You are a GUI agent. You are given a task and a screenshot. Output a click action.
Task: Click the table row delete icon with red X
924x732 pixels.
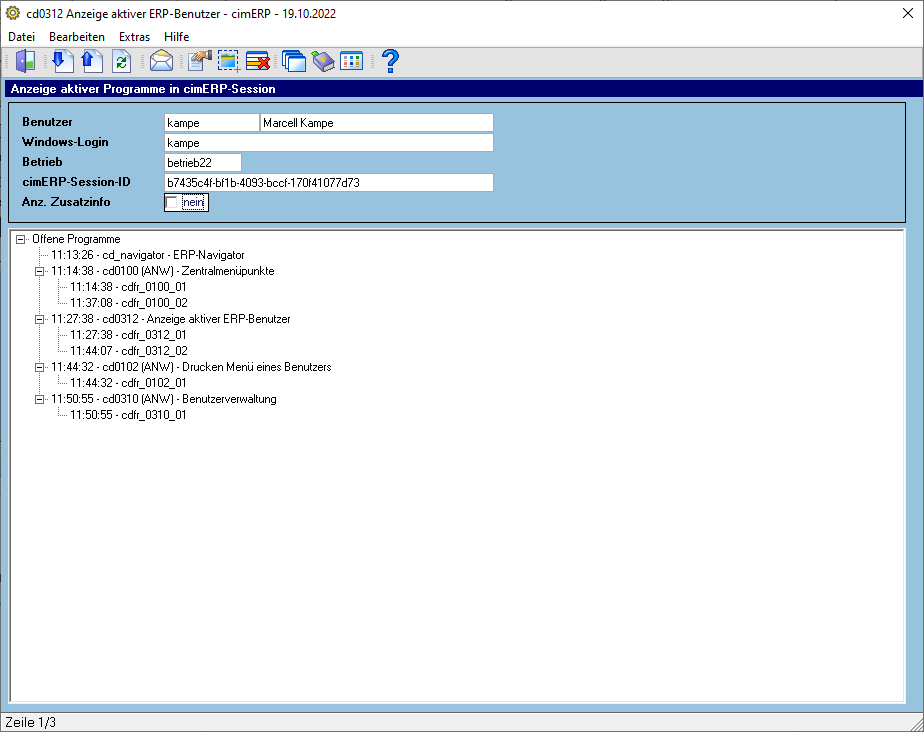pyautogui.click(x=258, y=61)
